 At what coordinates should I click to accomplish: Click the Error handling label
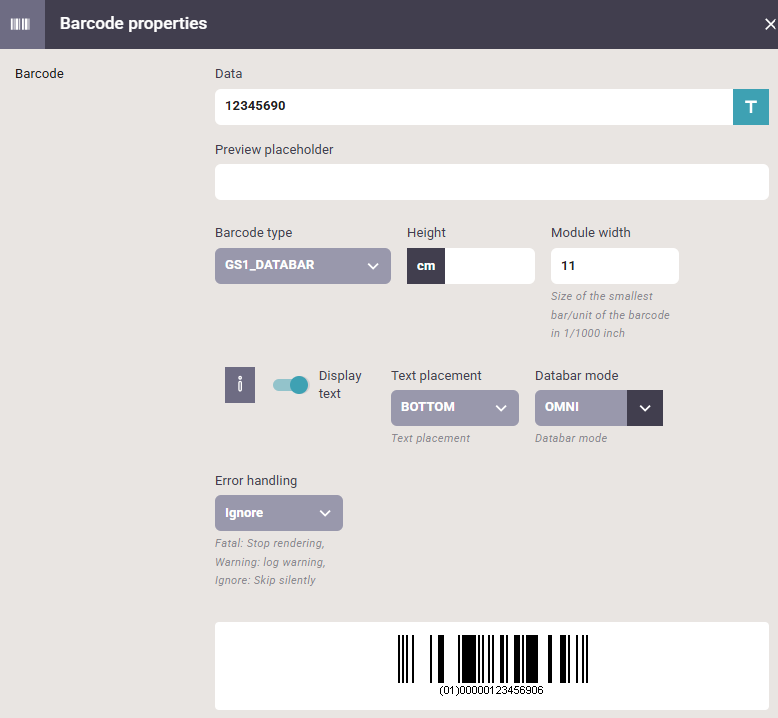256,480
